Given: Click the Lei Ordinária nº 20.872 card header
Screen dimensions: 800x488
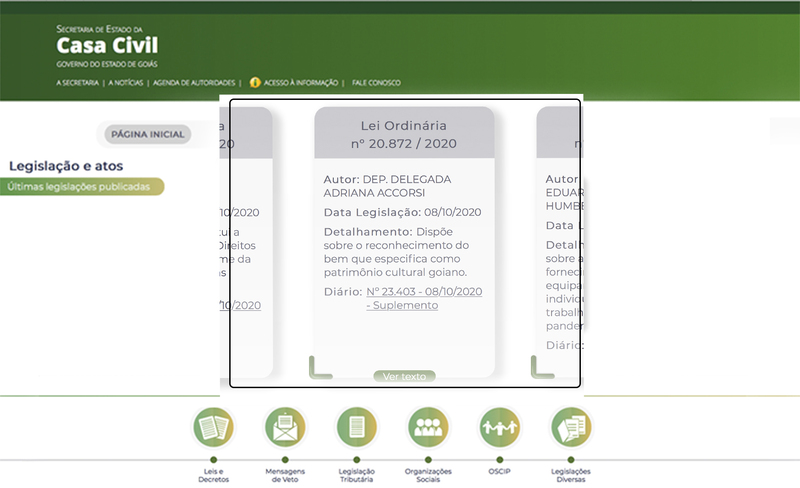Looking at the screenshot, I should click(404, 134).
